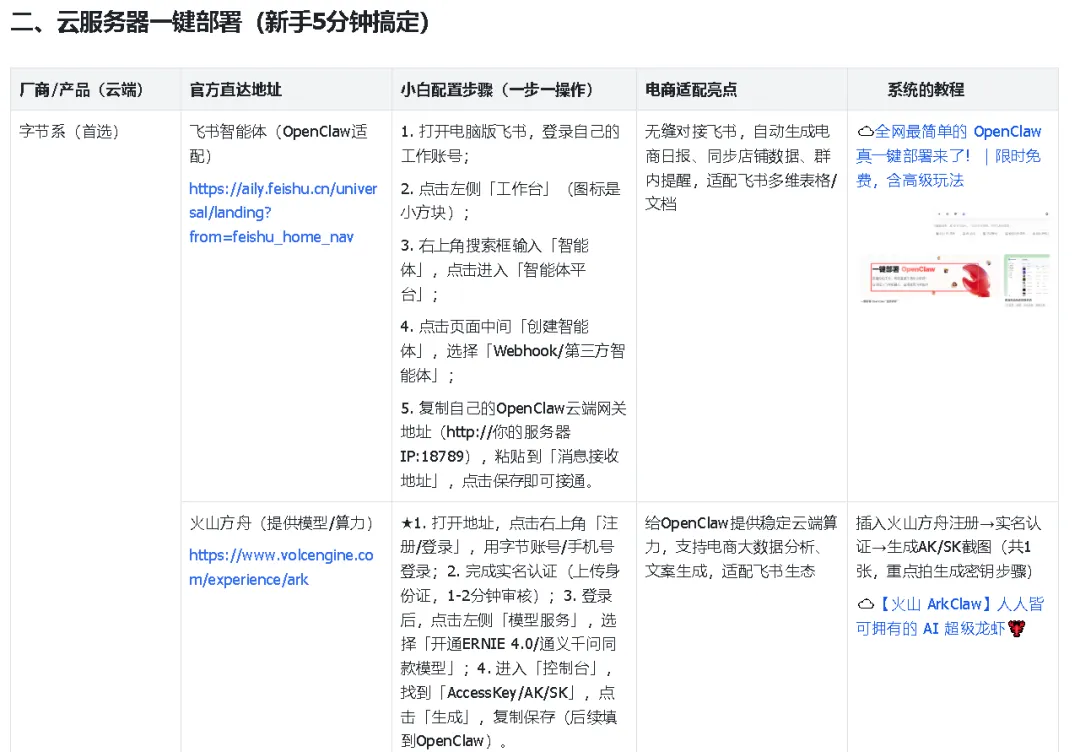The image size is (1080, 752).
Task: Open the volcengine.com experience/ark link
Action: [281, 567]
